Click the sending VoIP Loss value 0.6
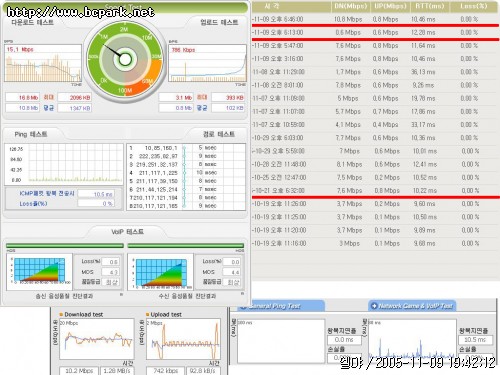 [x=110, y=262]
